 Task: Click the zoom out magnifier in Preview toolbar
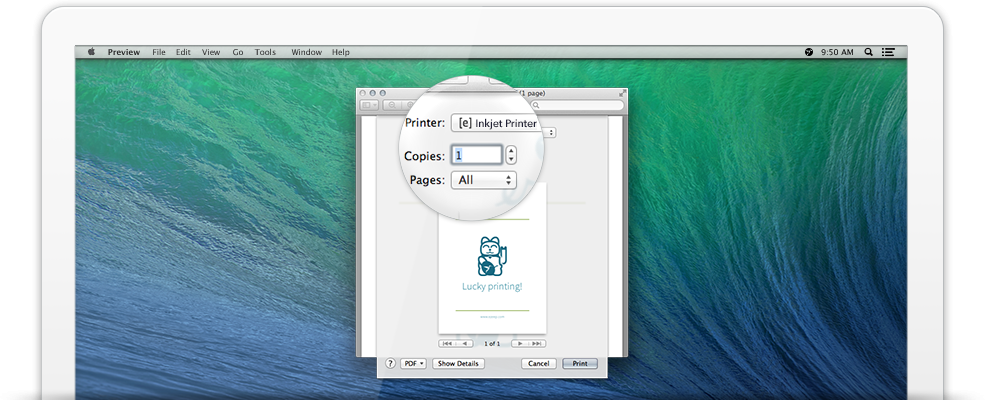pos(391,105)
